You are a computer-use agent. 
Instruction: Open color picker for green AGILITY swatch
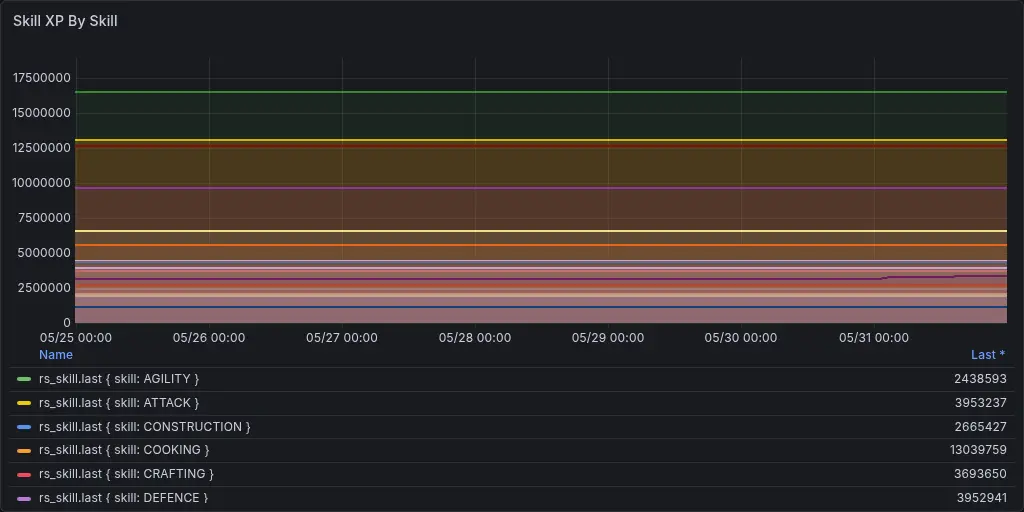pos(24,379)
